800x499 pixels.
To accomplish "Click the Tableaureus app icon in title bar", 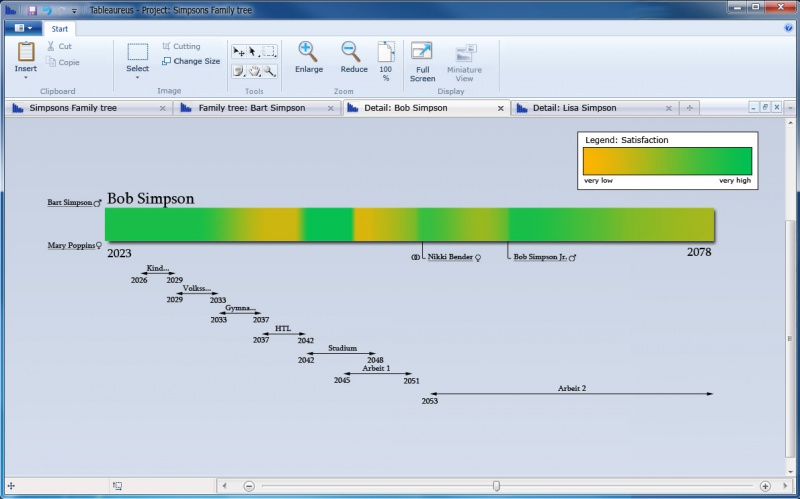I will tap(11, 10).
